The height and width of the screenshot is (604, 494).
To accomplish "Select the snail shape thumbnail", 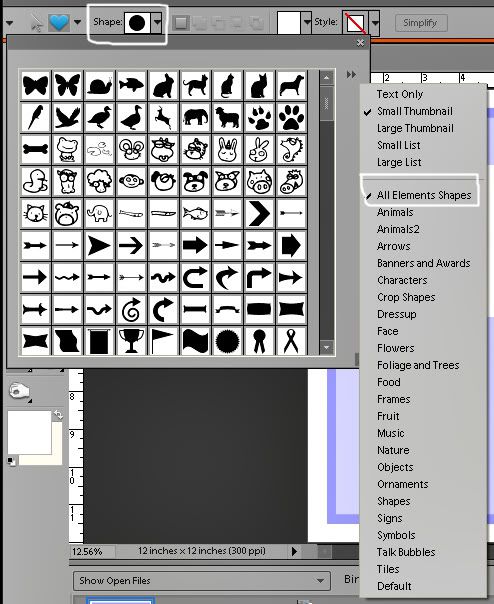I will pos(99,85).
